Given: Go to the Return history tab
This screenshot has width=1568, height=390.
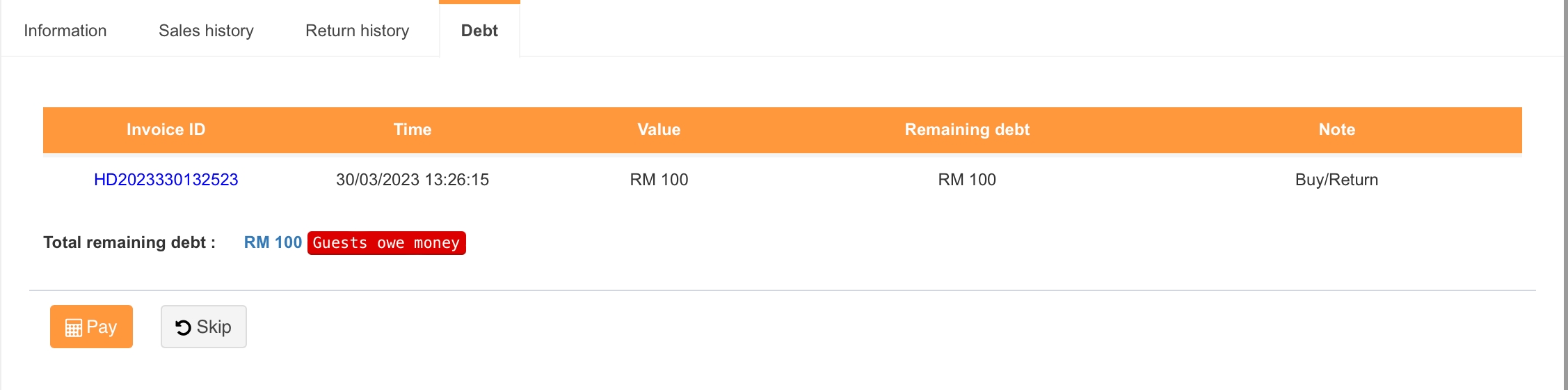Looking at the screenshot, I should (x=357, y=31).
